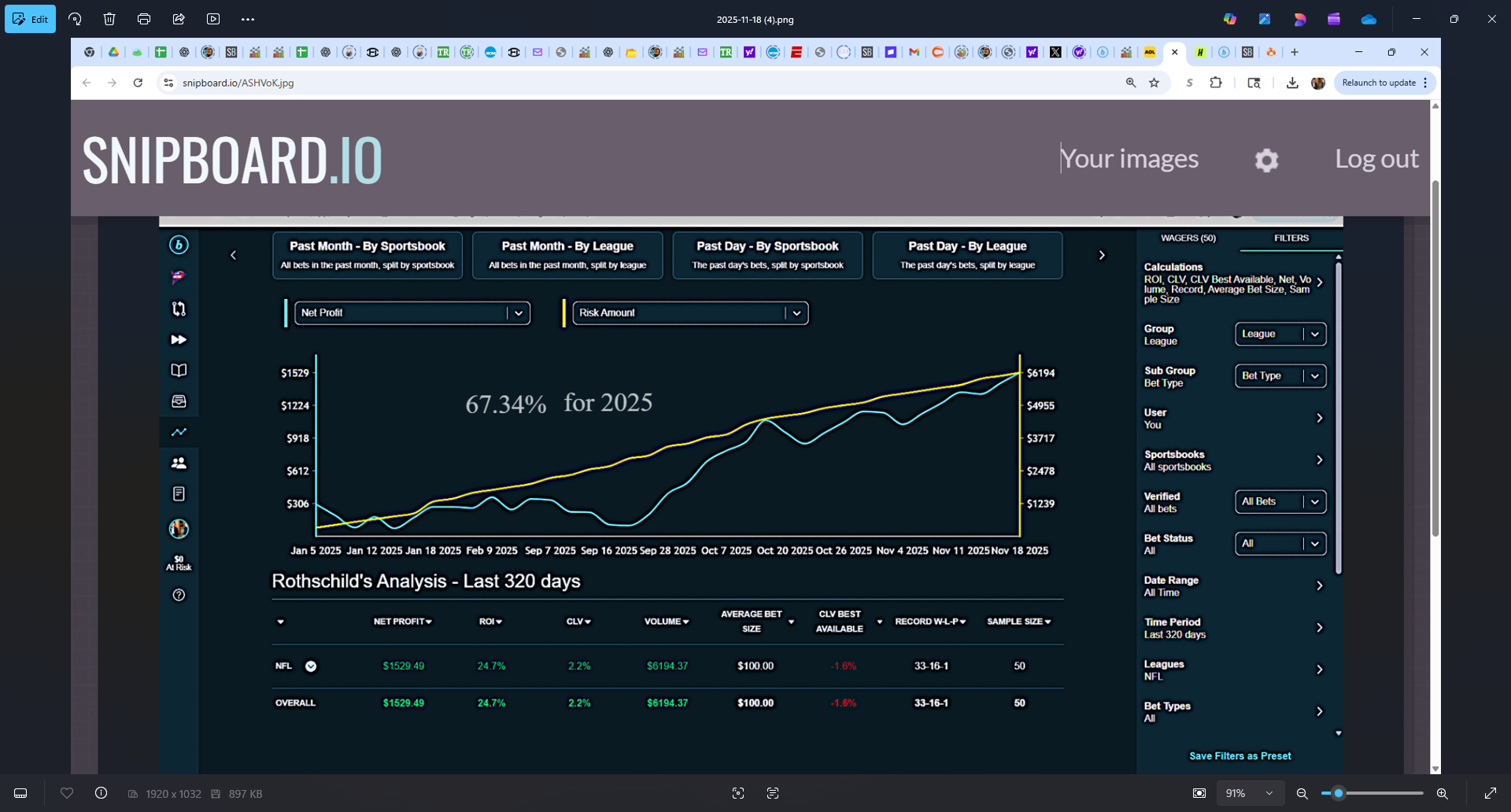Viewport: 1511px width, 812px height.
Task: Click the Save Filters as Preset link
Action: coord(1239,756)
